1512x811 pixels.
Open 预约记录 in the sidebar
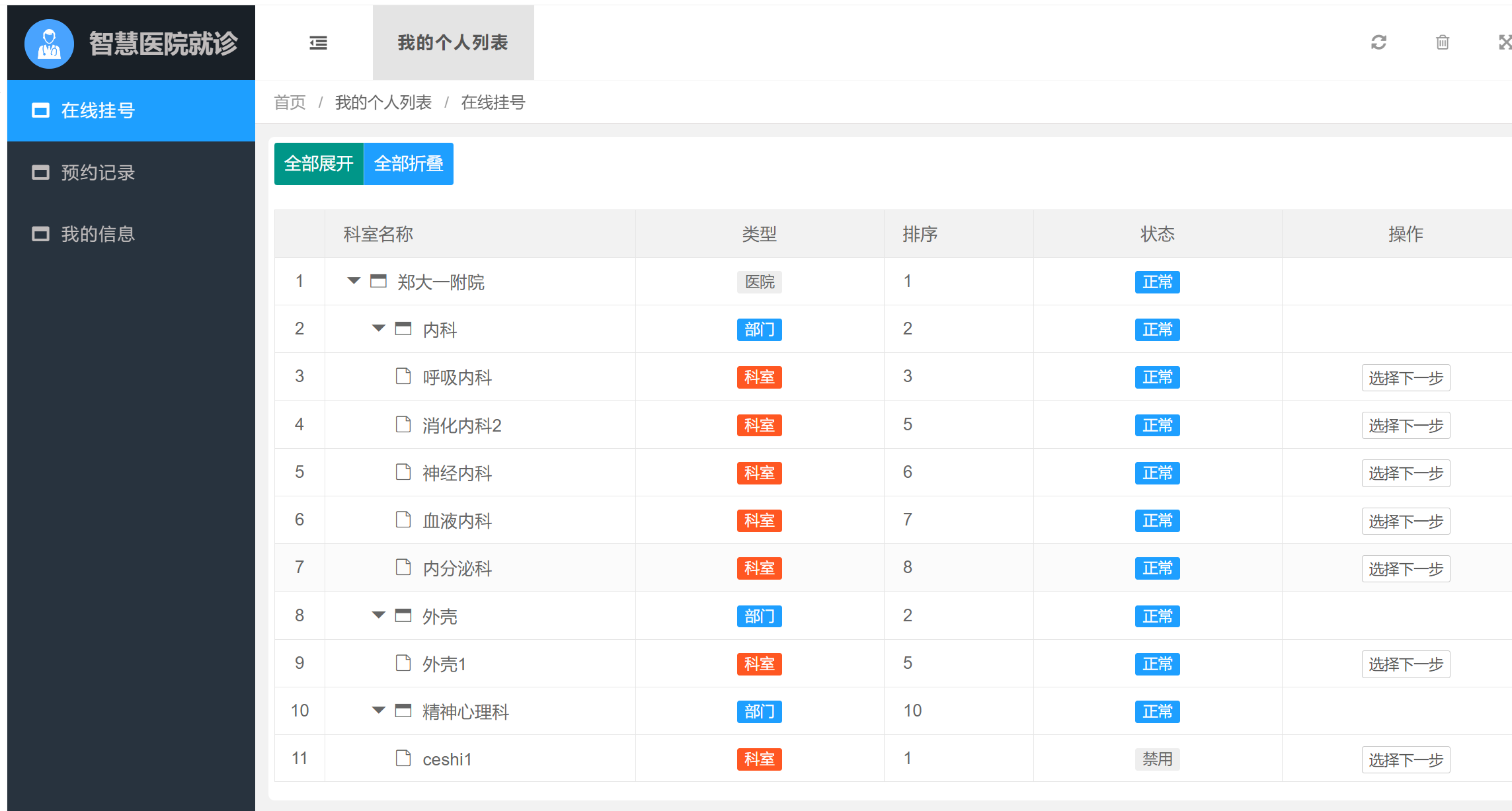[98, 173]
